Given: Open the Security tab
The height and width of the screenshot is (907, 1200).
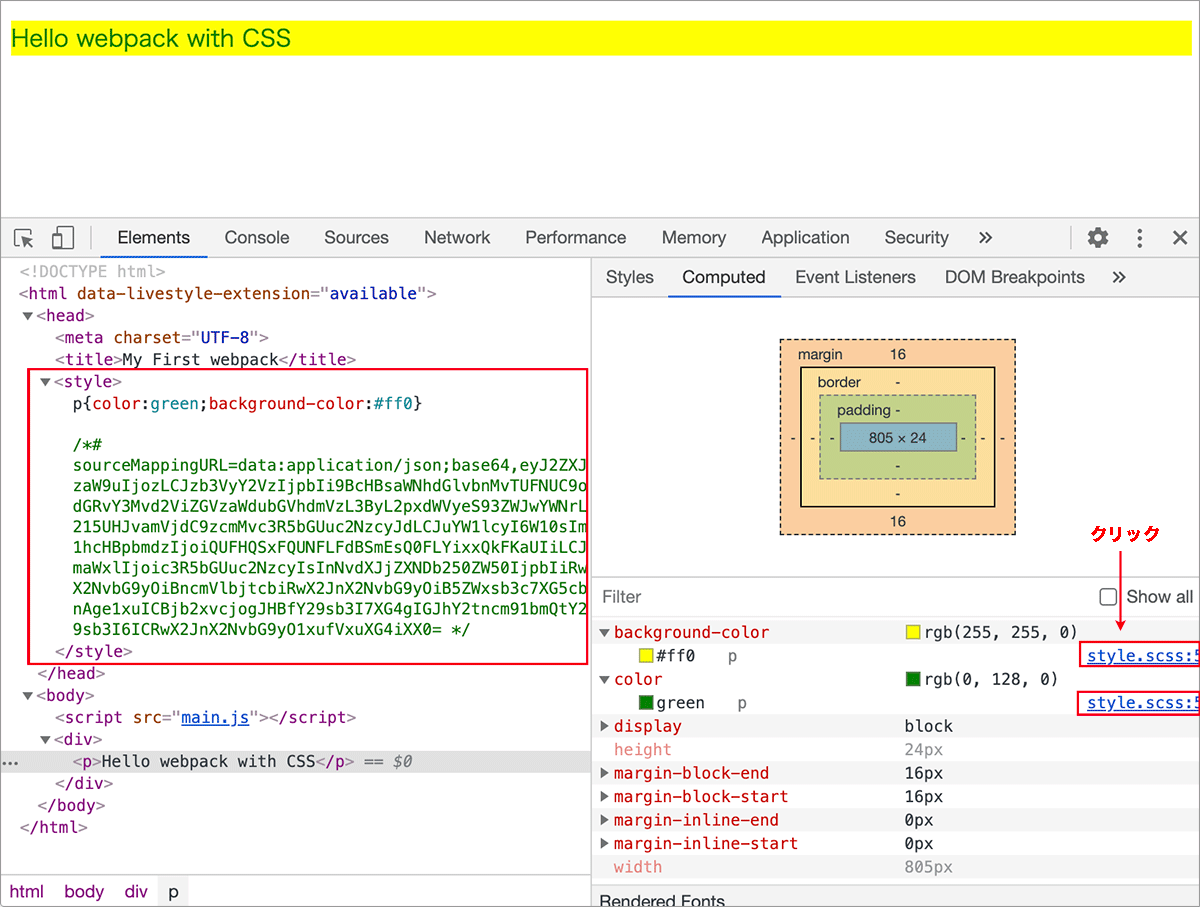Looking at the screenshot, I should coord(916,238).
